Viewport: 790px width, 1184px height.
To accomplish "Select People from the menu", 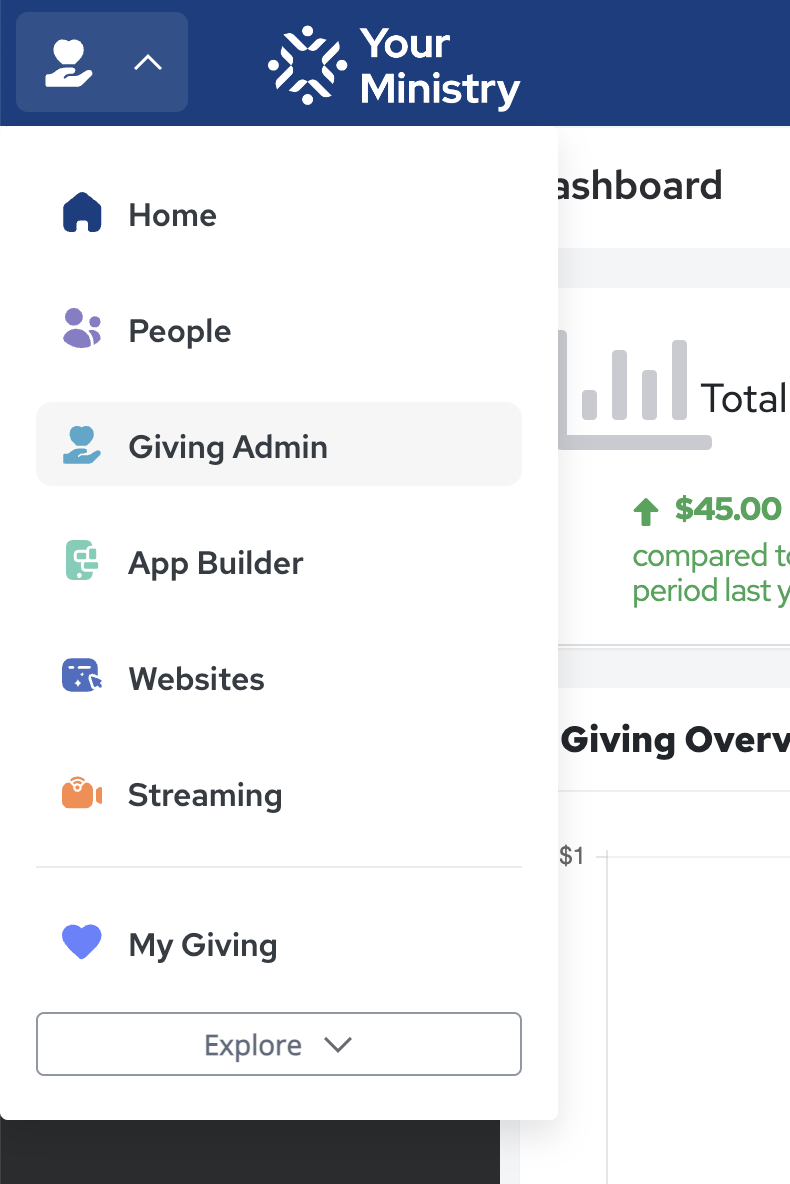I will coord(180,331).
